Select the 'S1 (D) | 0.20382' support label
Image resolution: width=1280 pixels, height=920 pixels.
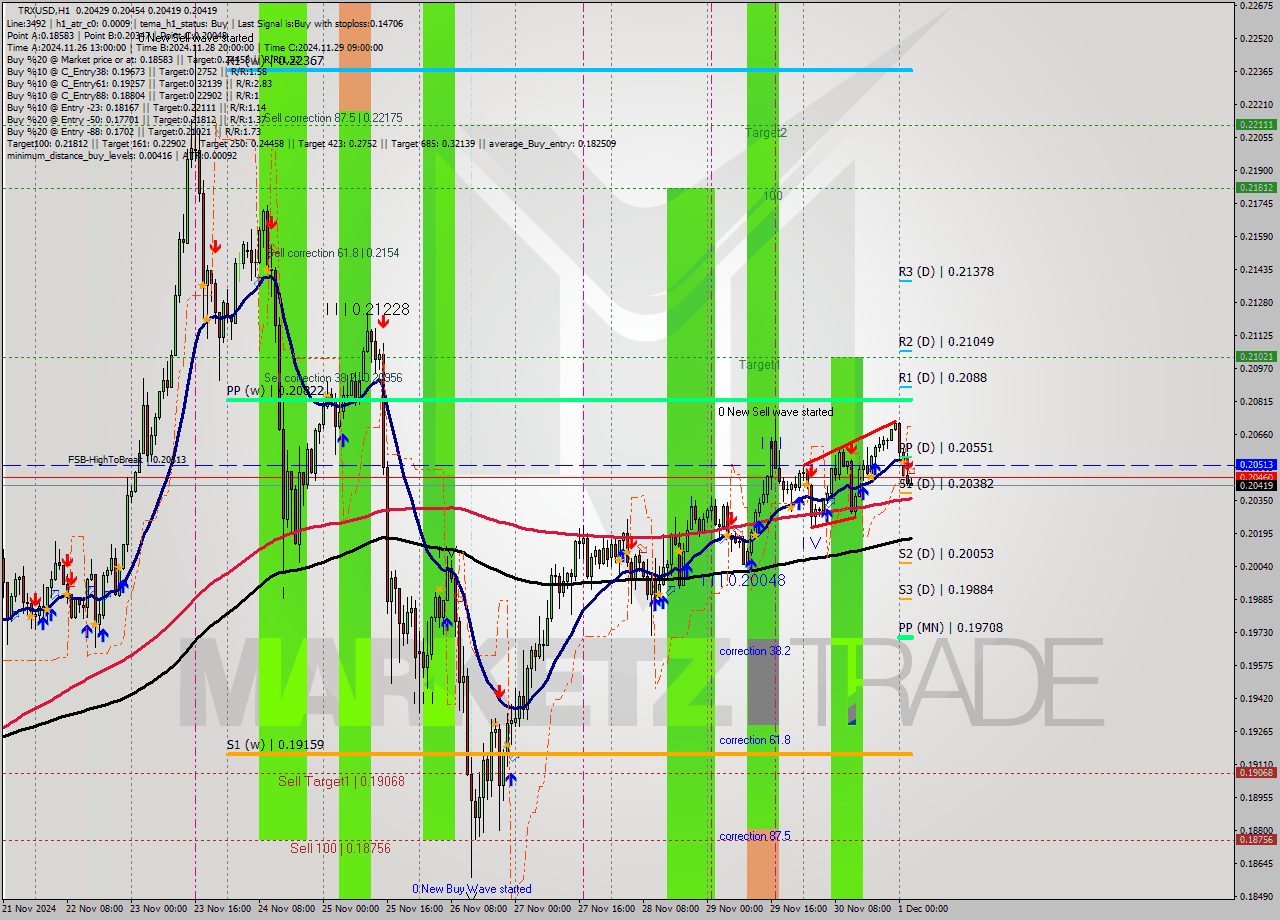(x=945, y=484)
